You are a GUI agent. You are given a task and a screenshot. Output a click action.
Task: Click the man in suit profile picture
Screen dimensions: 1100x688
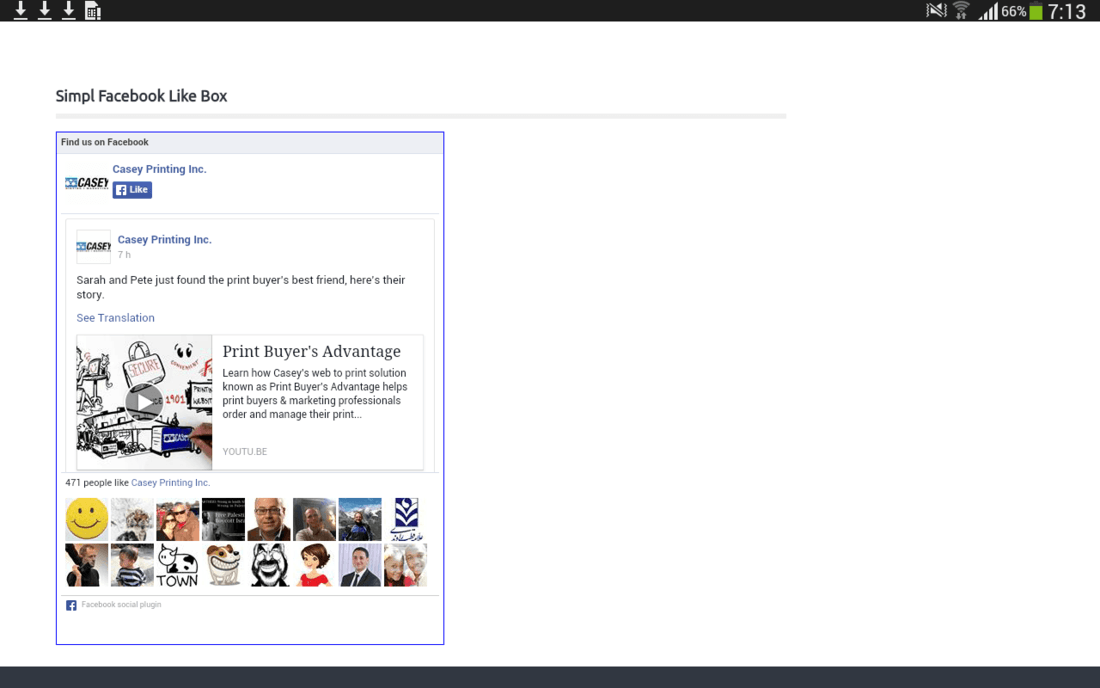click(360, 565)
